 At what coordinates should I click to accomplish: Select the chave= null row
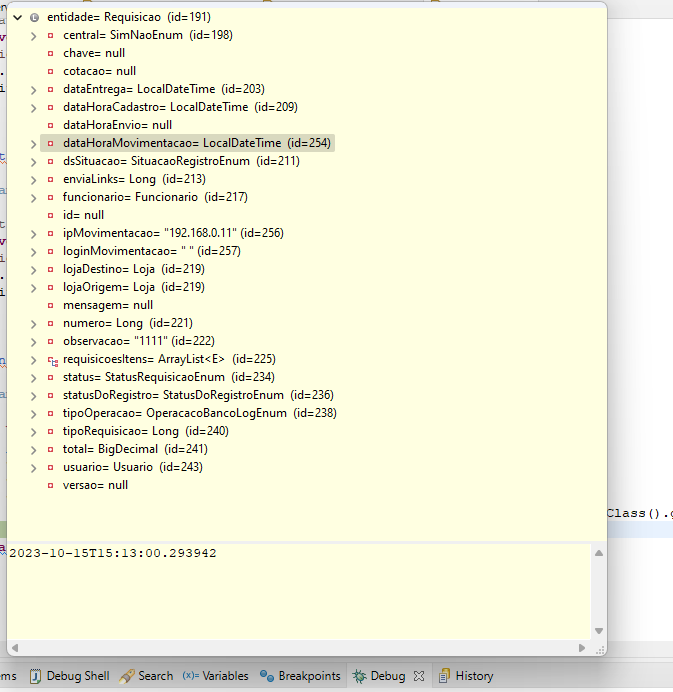(94, 53)
